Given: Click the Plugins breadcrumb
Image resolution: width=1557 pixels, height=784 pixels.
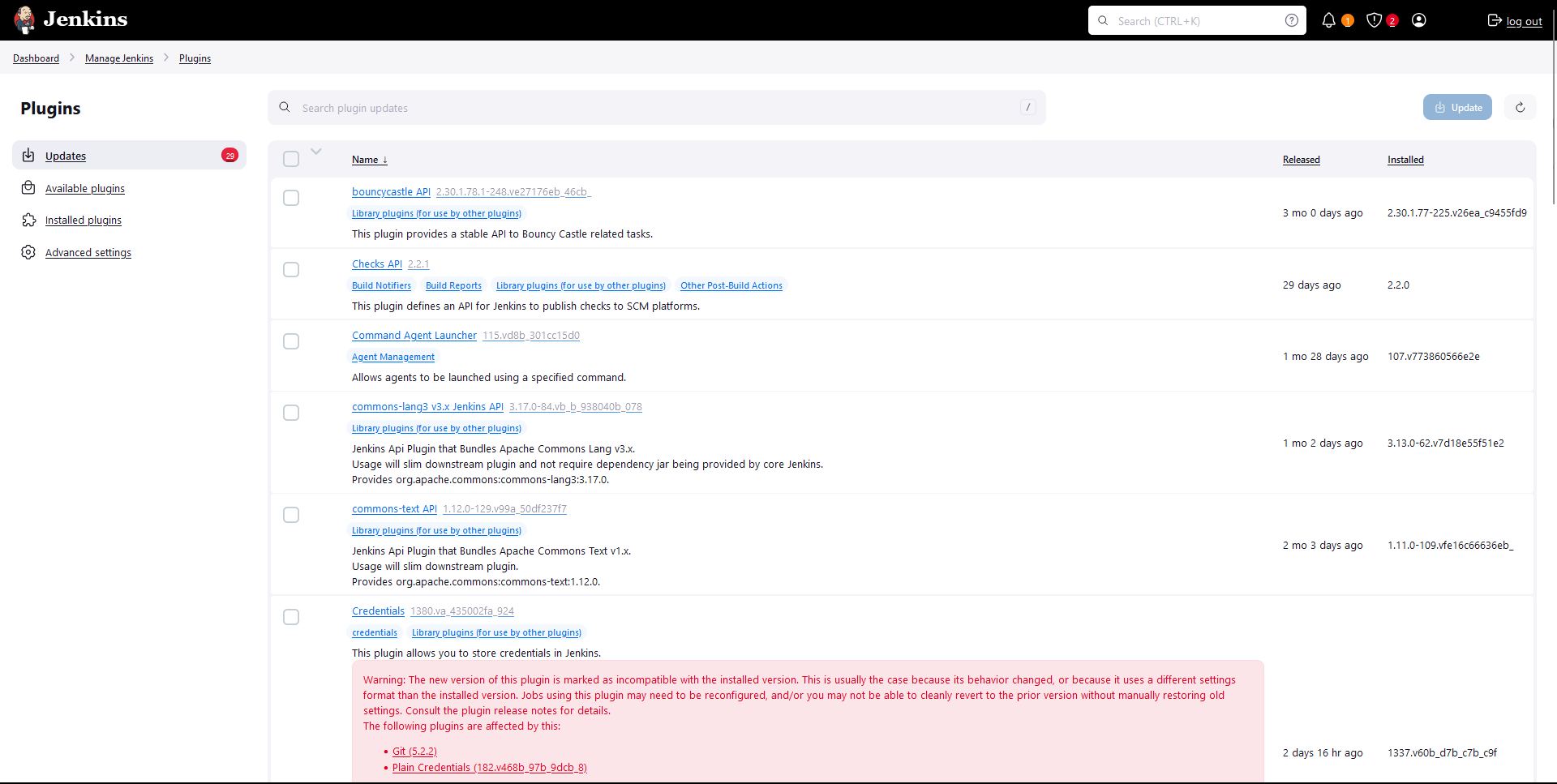Looking at the screenshot, I should point(195,58).
